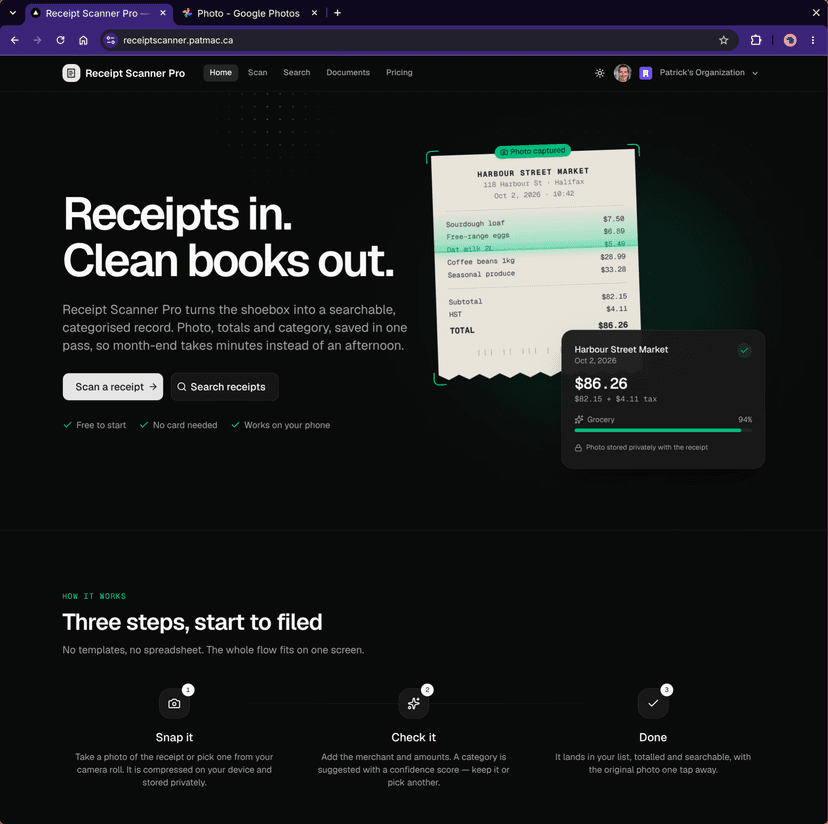Viewport: 828px width, 824px height.
Task: Click the receipt photo illustration
Action: click(535, 264)
